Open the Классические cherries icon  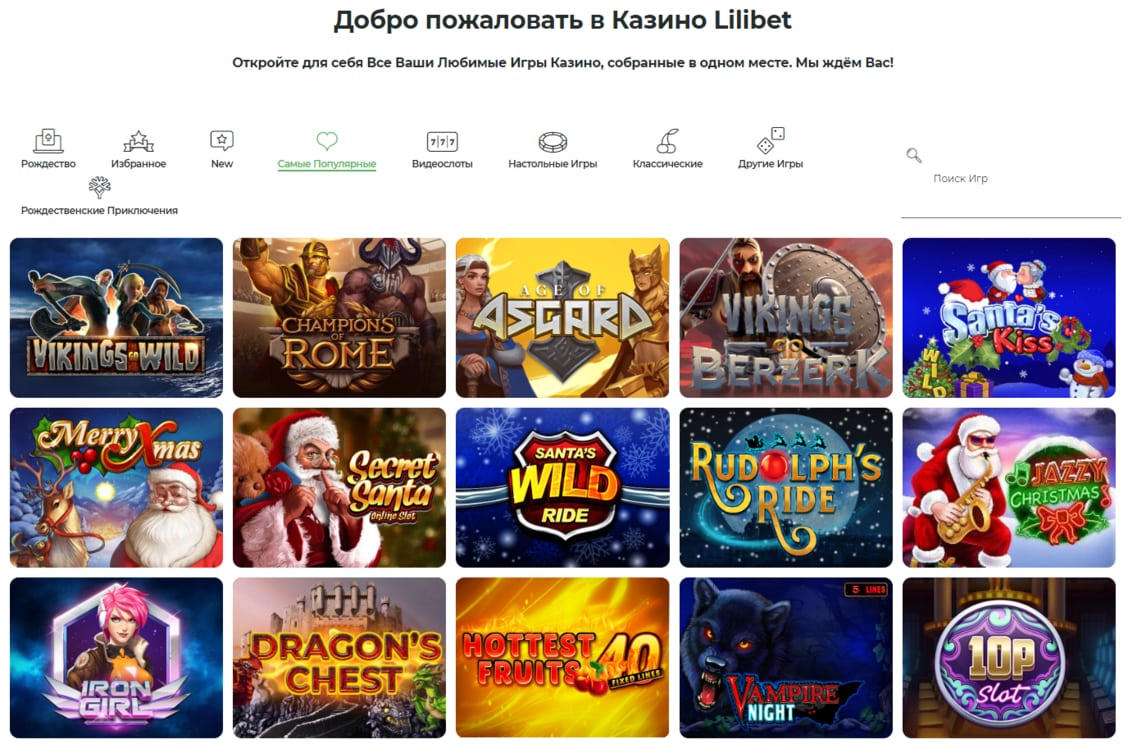[667, 141]
